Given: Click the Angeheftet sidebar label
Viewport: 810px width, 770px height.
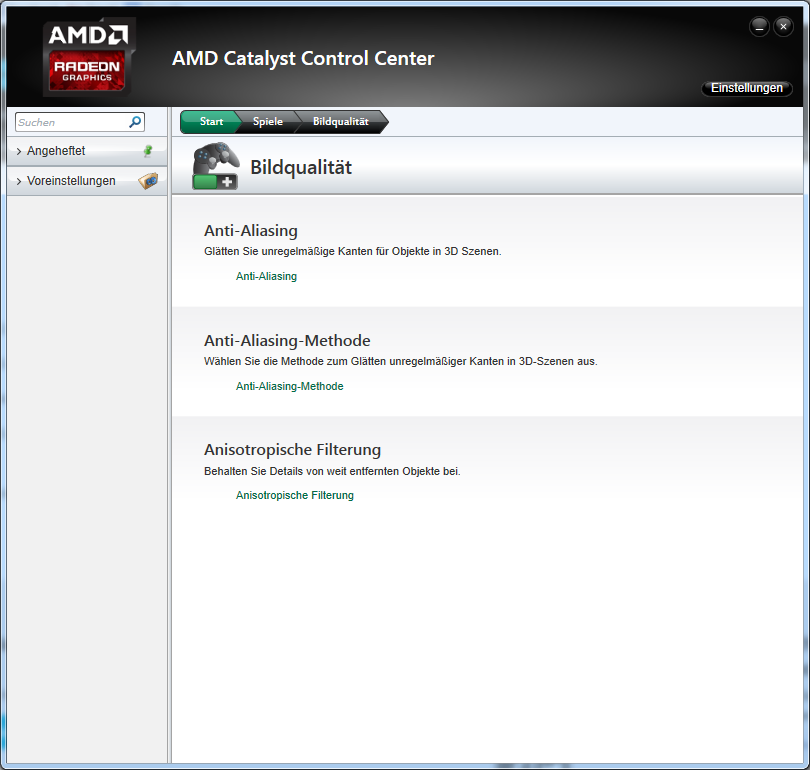Looking at the screenshot, I should [56, 151].
